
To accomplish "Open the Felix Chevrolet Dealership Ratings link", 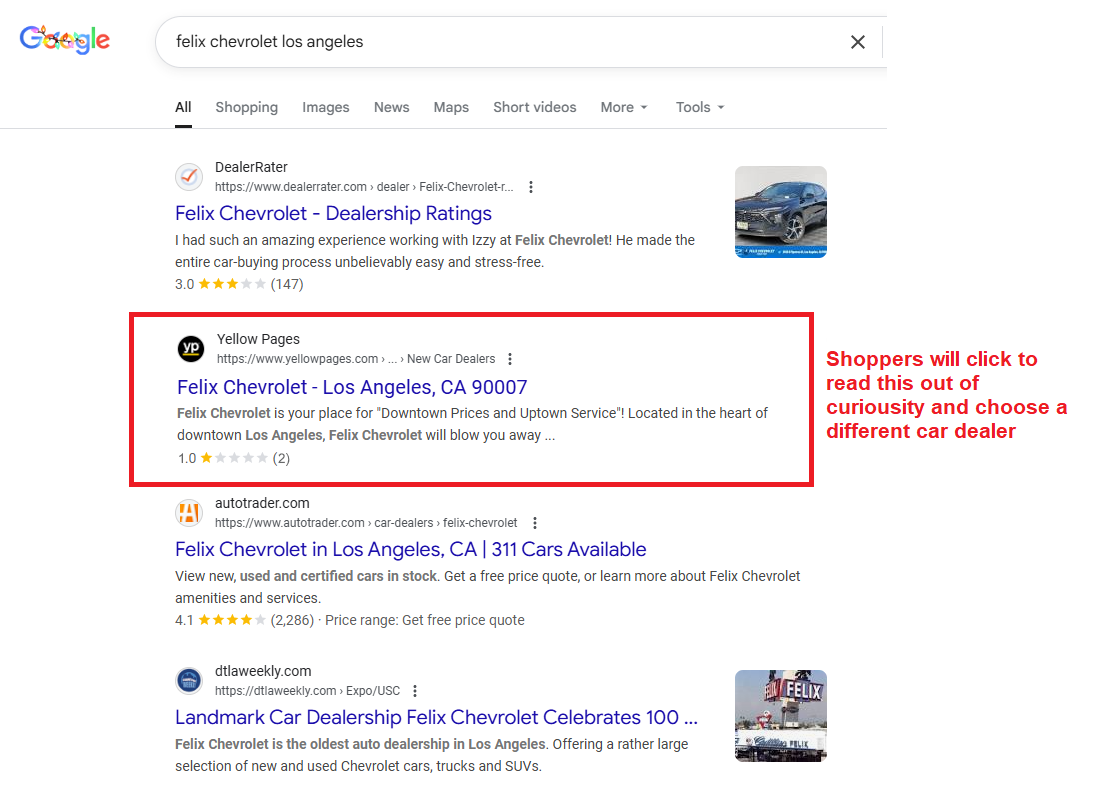I will click(333, 213).
